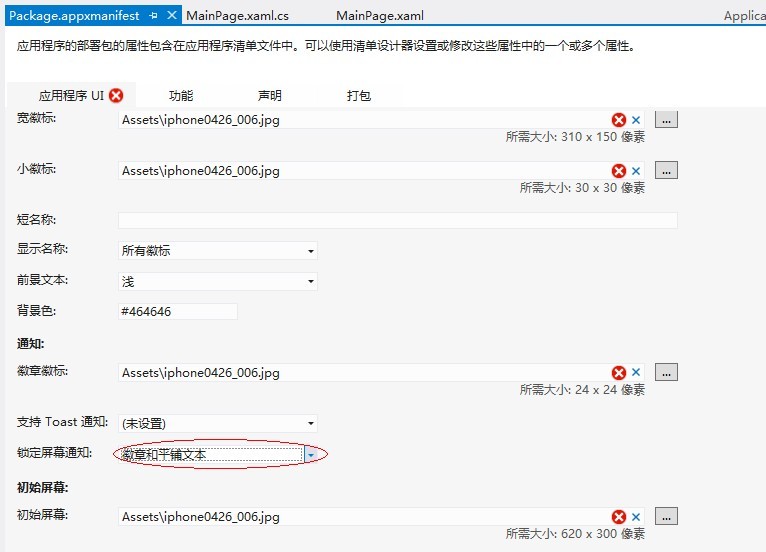The height and width of the screenshot is (552, 766).
Task: Click the 短名称 text field
Action: tap(398, 220)
